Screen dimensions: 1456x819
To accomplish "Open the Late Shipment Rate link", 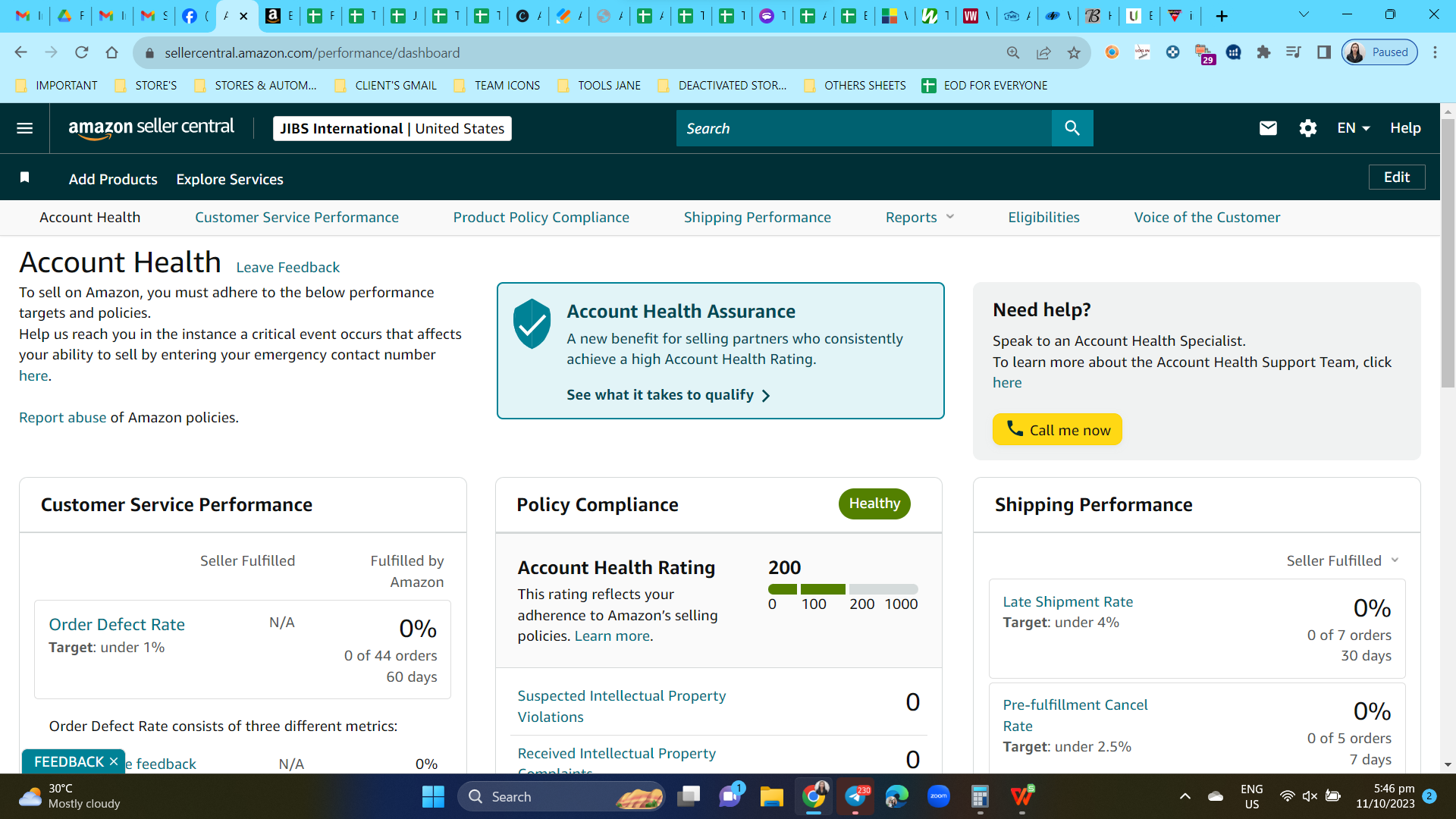I will 1068,602.
